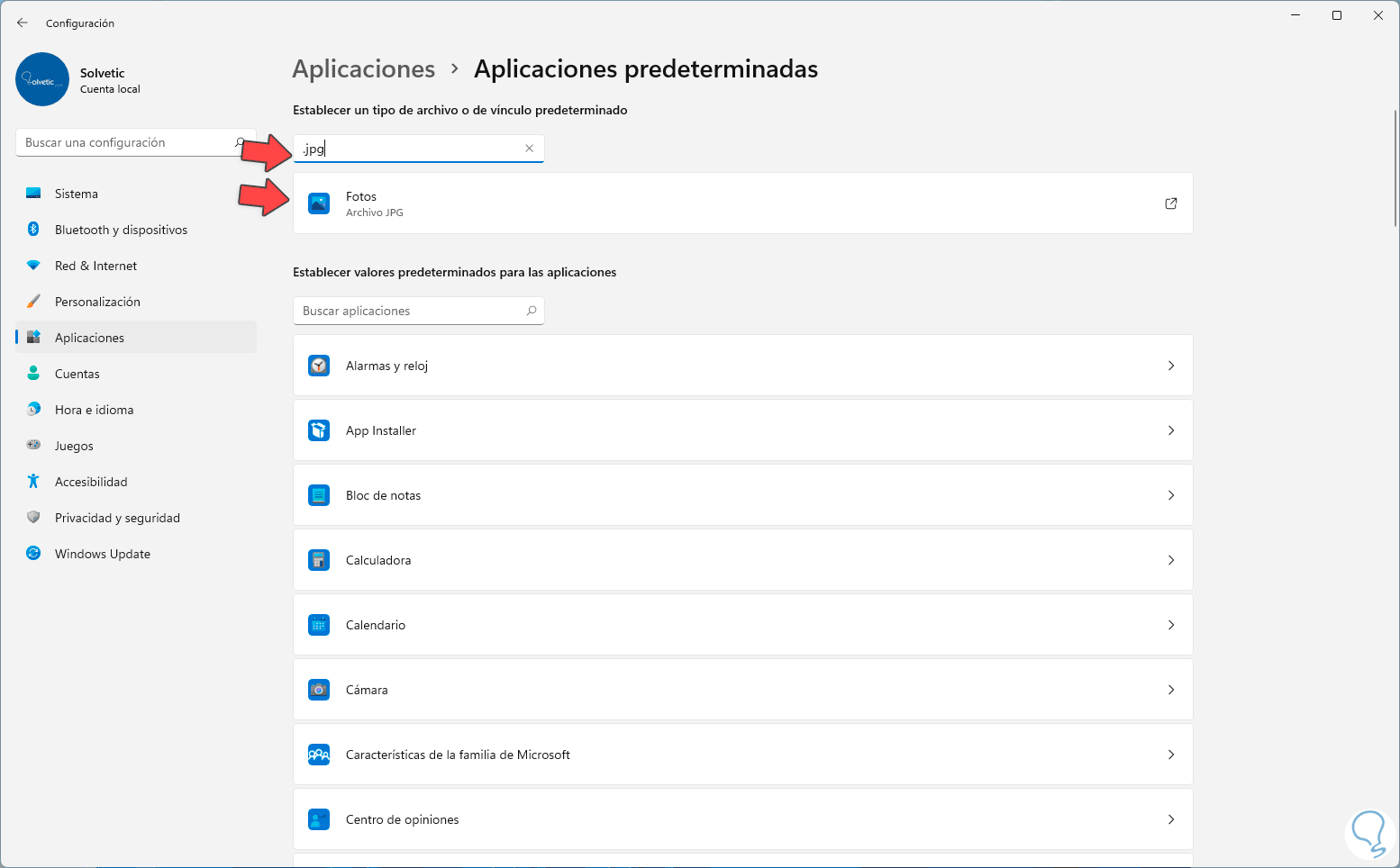Expand the Calendario entry chevron
The height and width of the screenshot is (868, 1400).
1170,625
